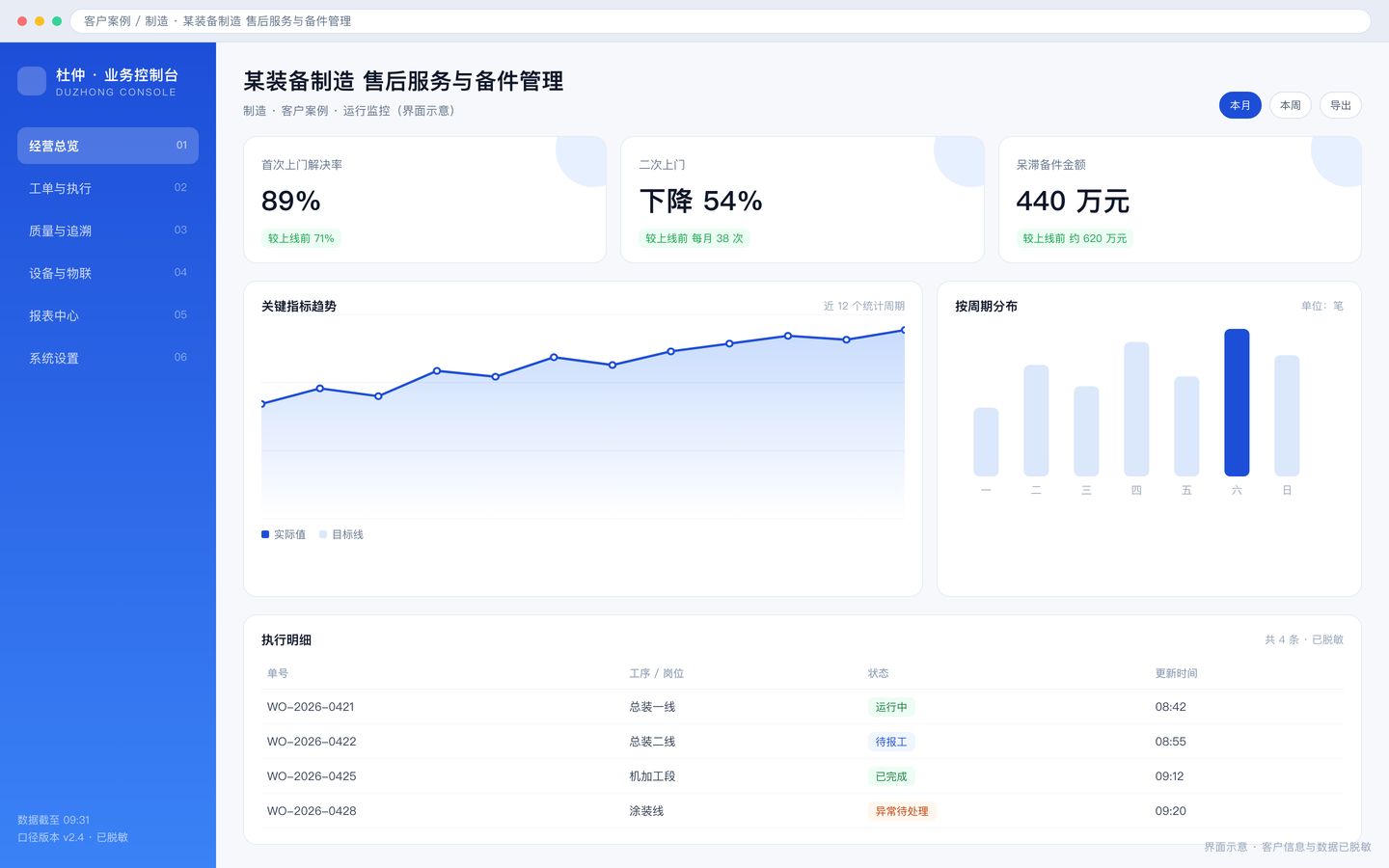Click the 较上线前 每月 38 次 badge

694,238
